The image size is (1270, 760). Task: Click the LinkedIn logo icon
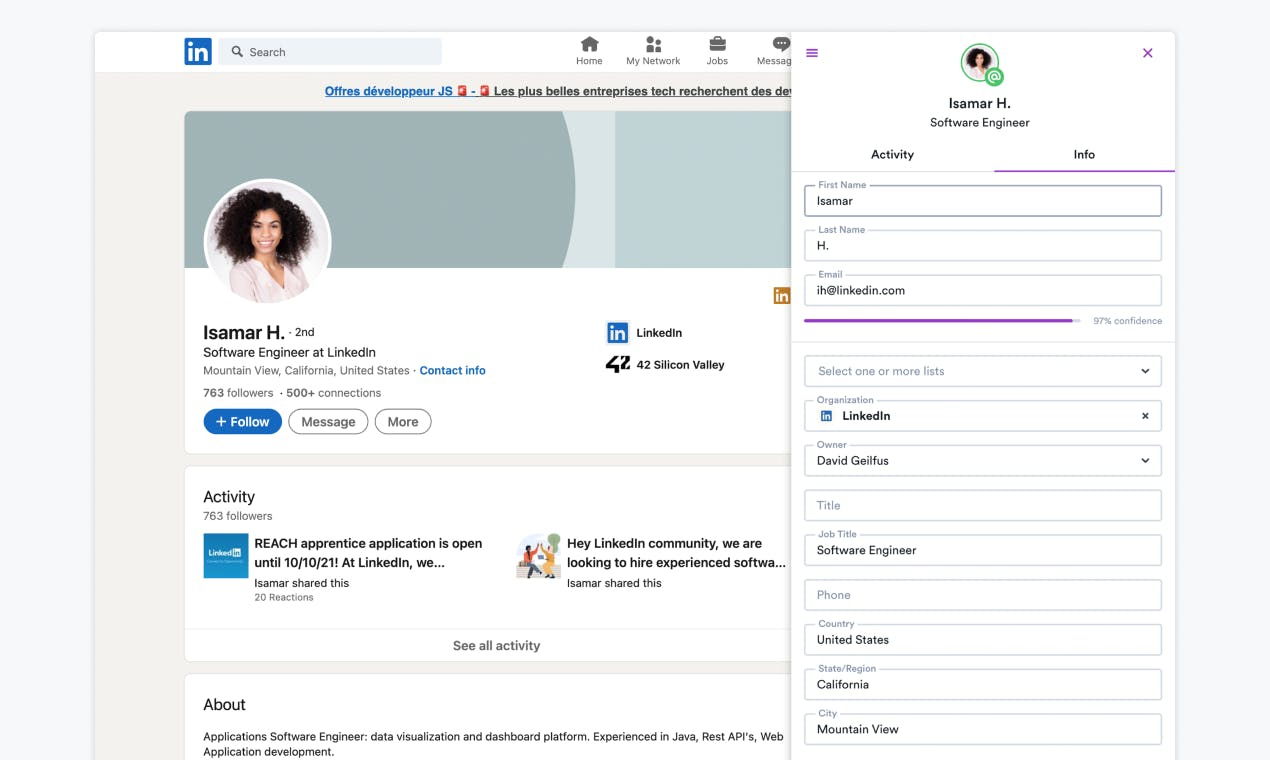(198, 52)
